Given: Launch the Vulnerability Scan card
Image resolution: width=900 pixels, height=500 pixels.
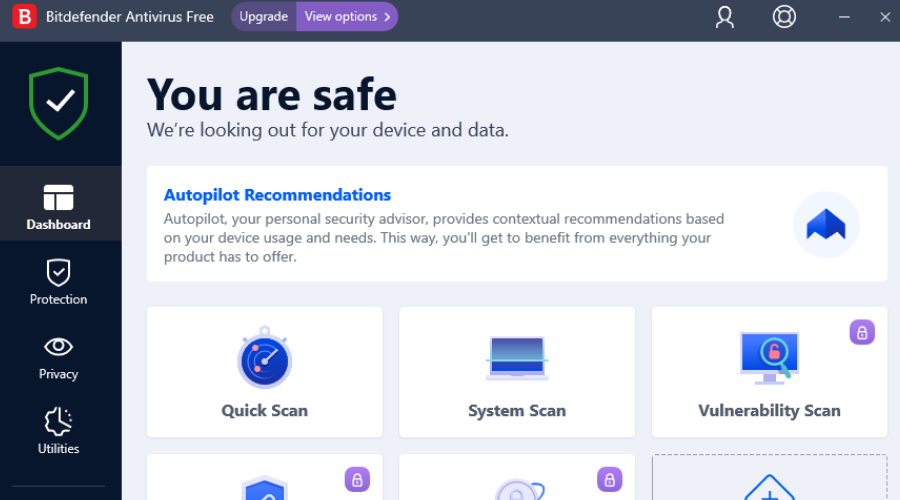Looking at the screenshot, I should coord(770,372).
